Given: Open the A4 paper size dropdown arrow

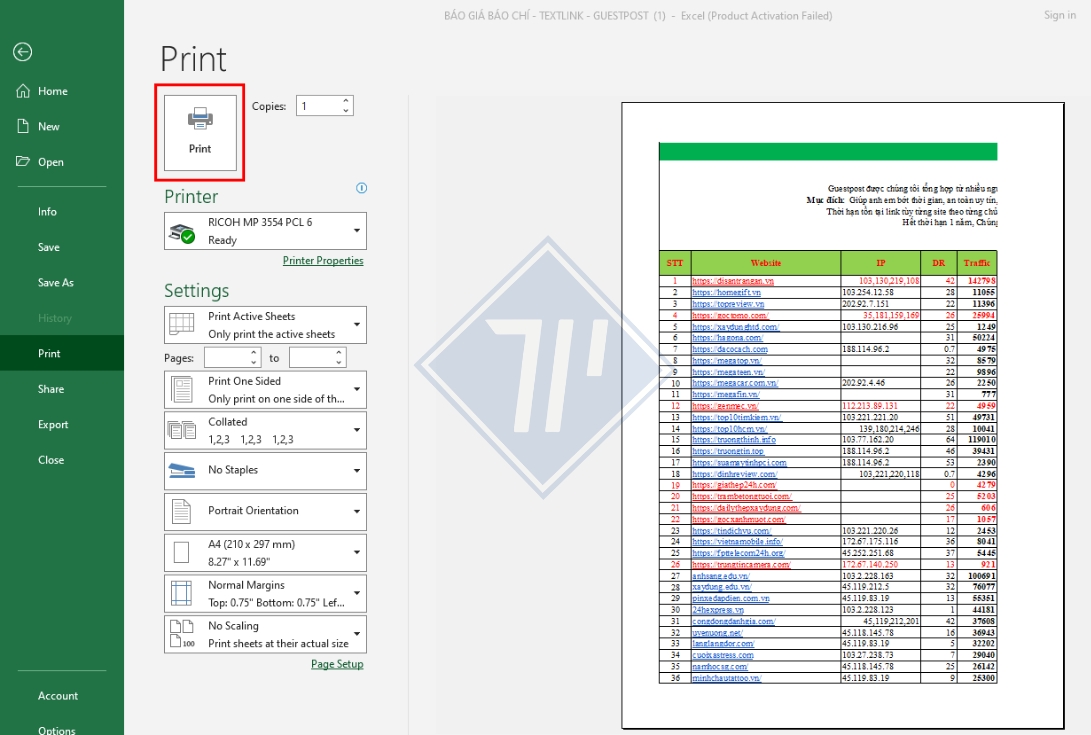Looking at the screenshot, I should pyautogui.click(x=357, y=553).
